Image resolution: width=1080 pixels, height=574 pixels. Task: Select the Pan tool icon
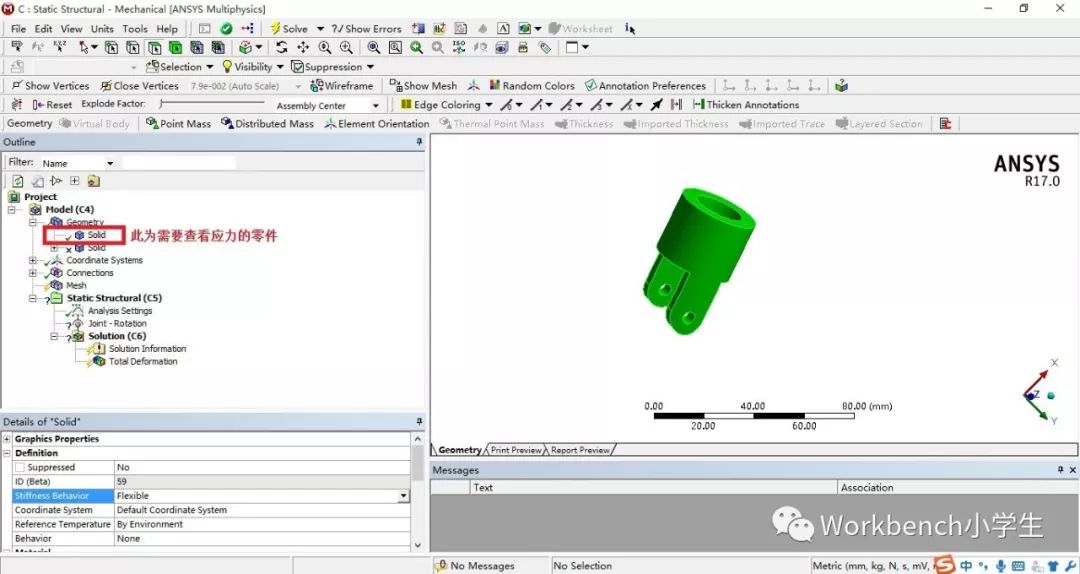[303, 48]
